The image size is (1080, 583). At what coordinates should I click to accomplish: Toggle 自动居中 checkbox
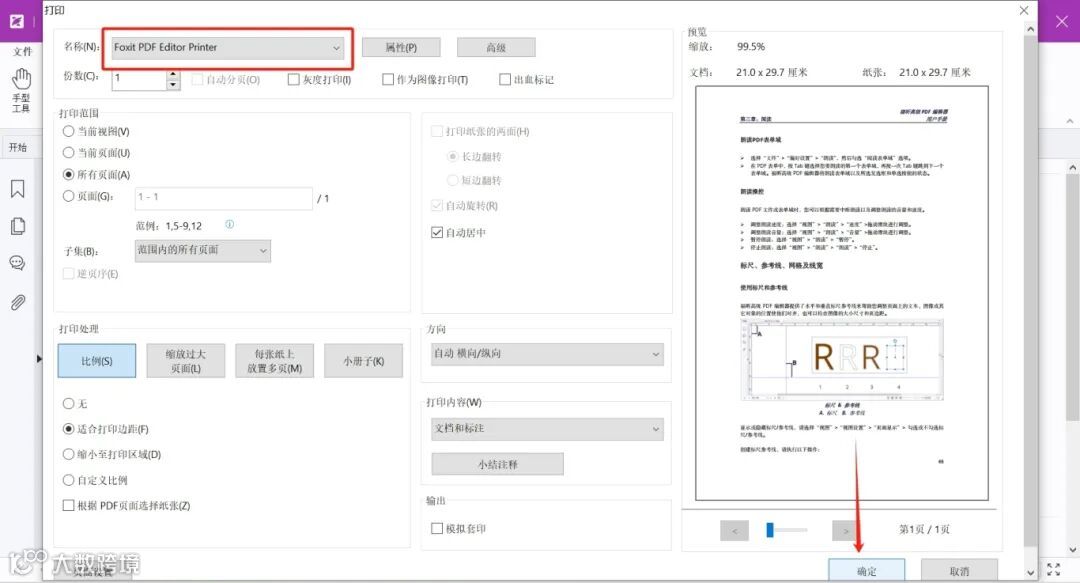(437, 233)
